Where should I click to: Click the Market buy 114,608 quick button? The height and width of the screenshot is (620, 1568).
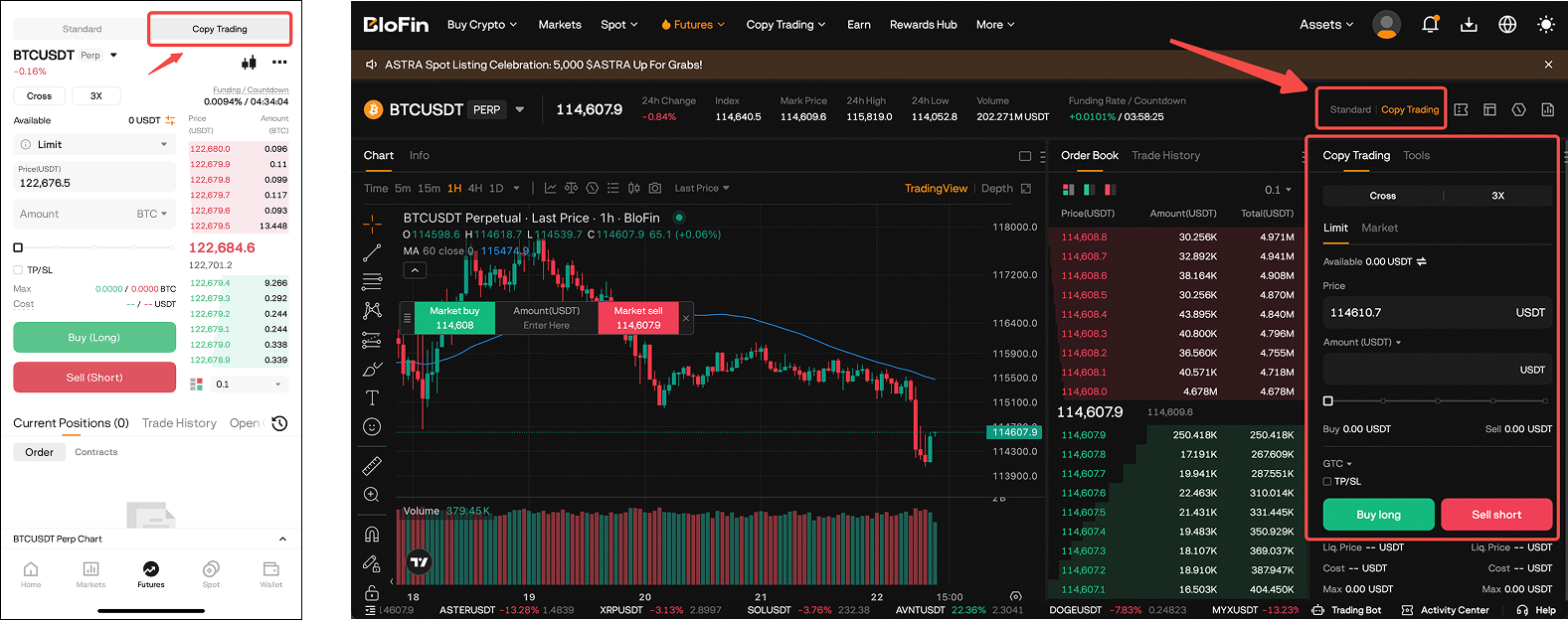point(454,318)
